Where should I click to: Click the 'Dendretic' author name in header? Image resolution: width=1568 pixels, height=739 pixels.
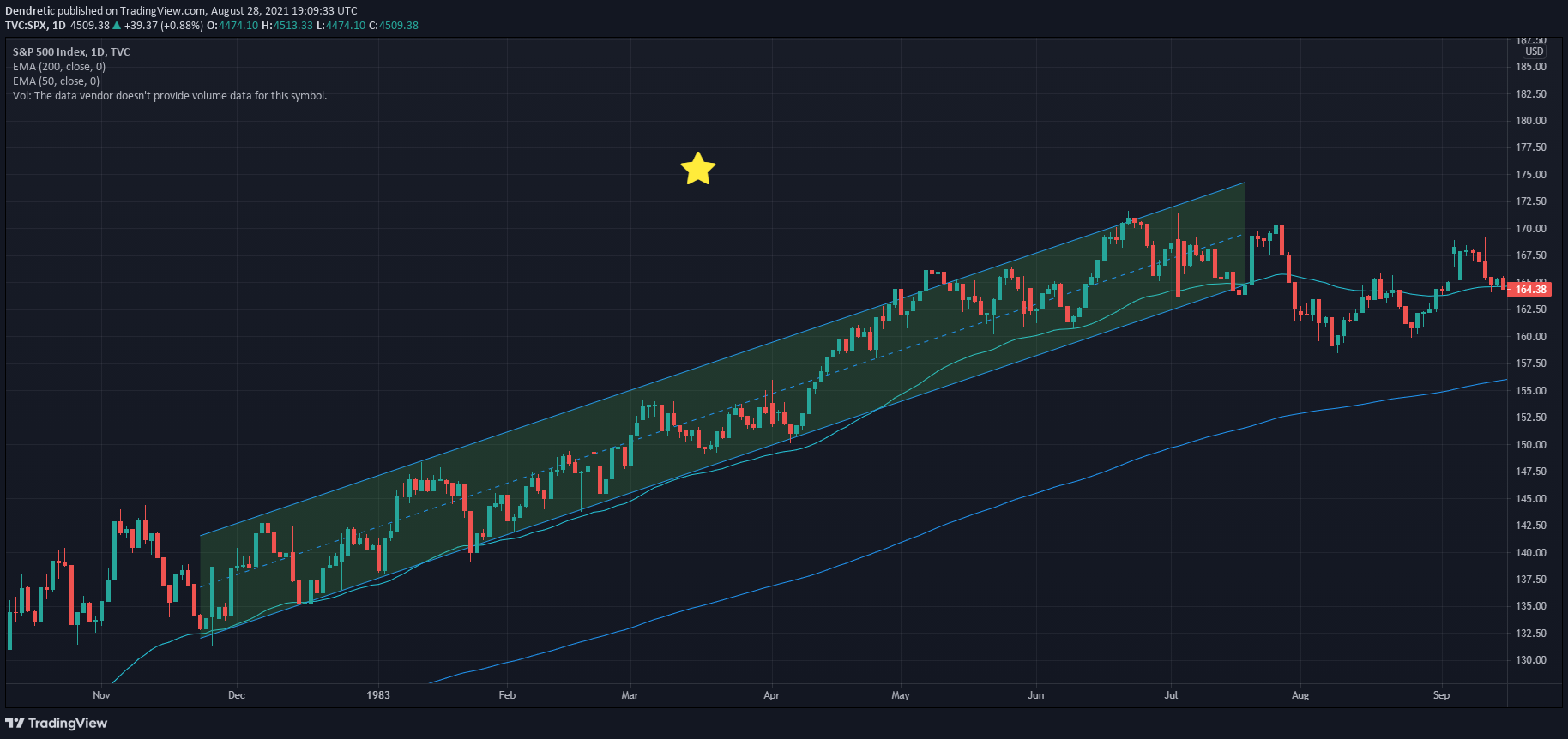[30, 11]
